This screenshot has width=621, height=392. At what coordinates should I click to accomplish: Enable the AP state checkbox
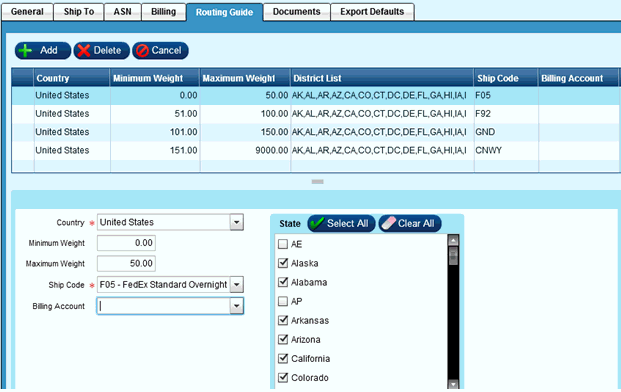283,301
